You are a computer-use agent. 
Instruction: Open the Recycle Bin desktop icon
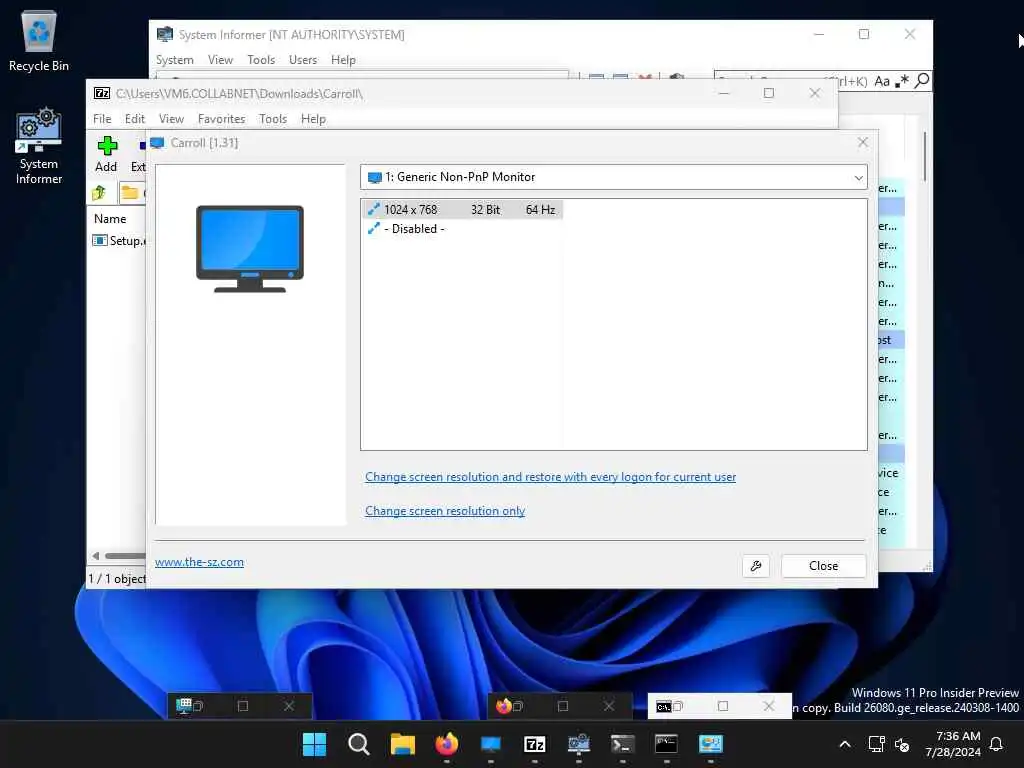pos(39,41)
